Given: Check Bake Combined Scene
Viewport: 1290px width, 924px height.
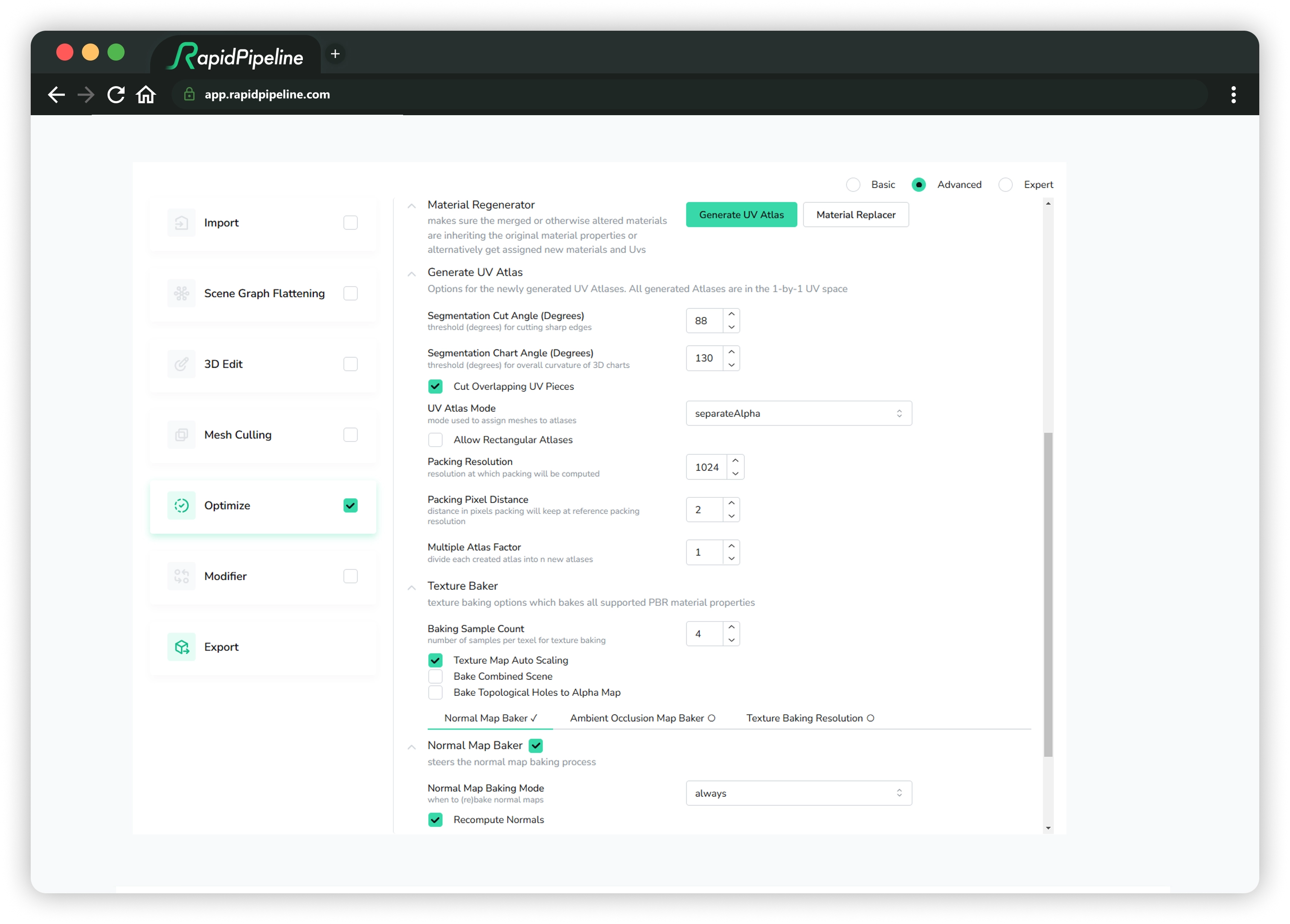Looking at the screenshot, I should [x=435, y=676].
